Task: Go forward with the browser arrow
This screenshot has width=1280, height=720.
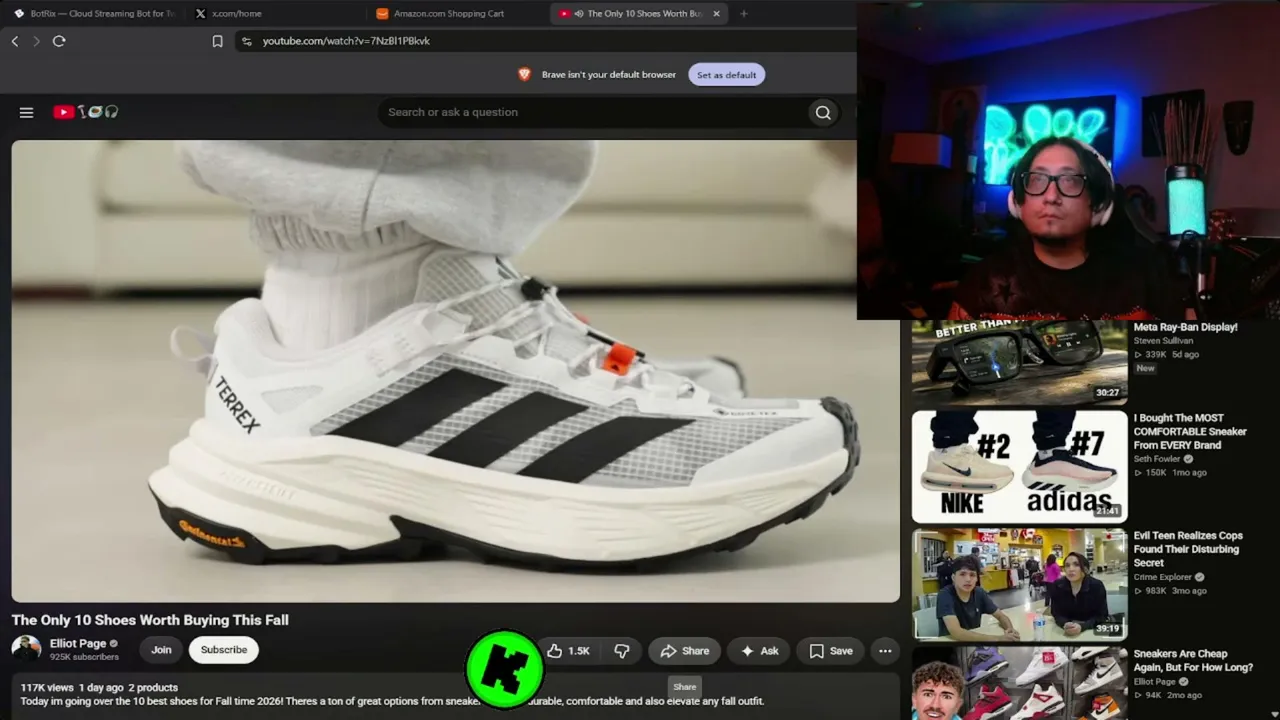Action: coord(36,41)
